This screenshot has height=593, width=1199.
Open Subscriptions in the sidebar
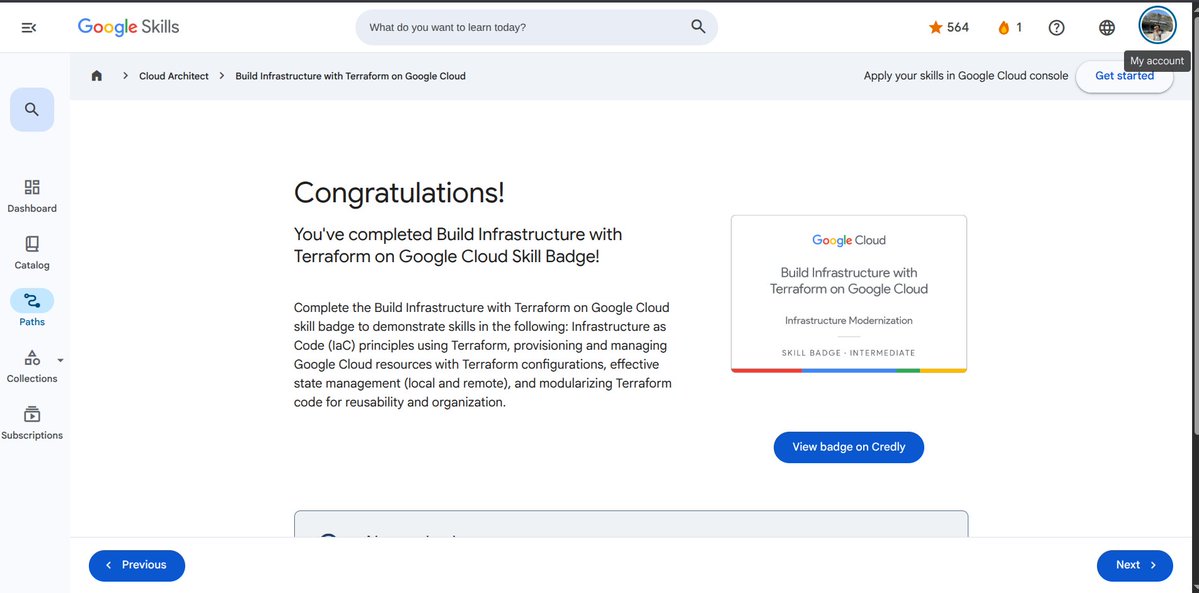click(32, 423)
